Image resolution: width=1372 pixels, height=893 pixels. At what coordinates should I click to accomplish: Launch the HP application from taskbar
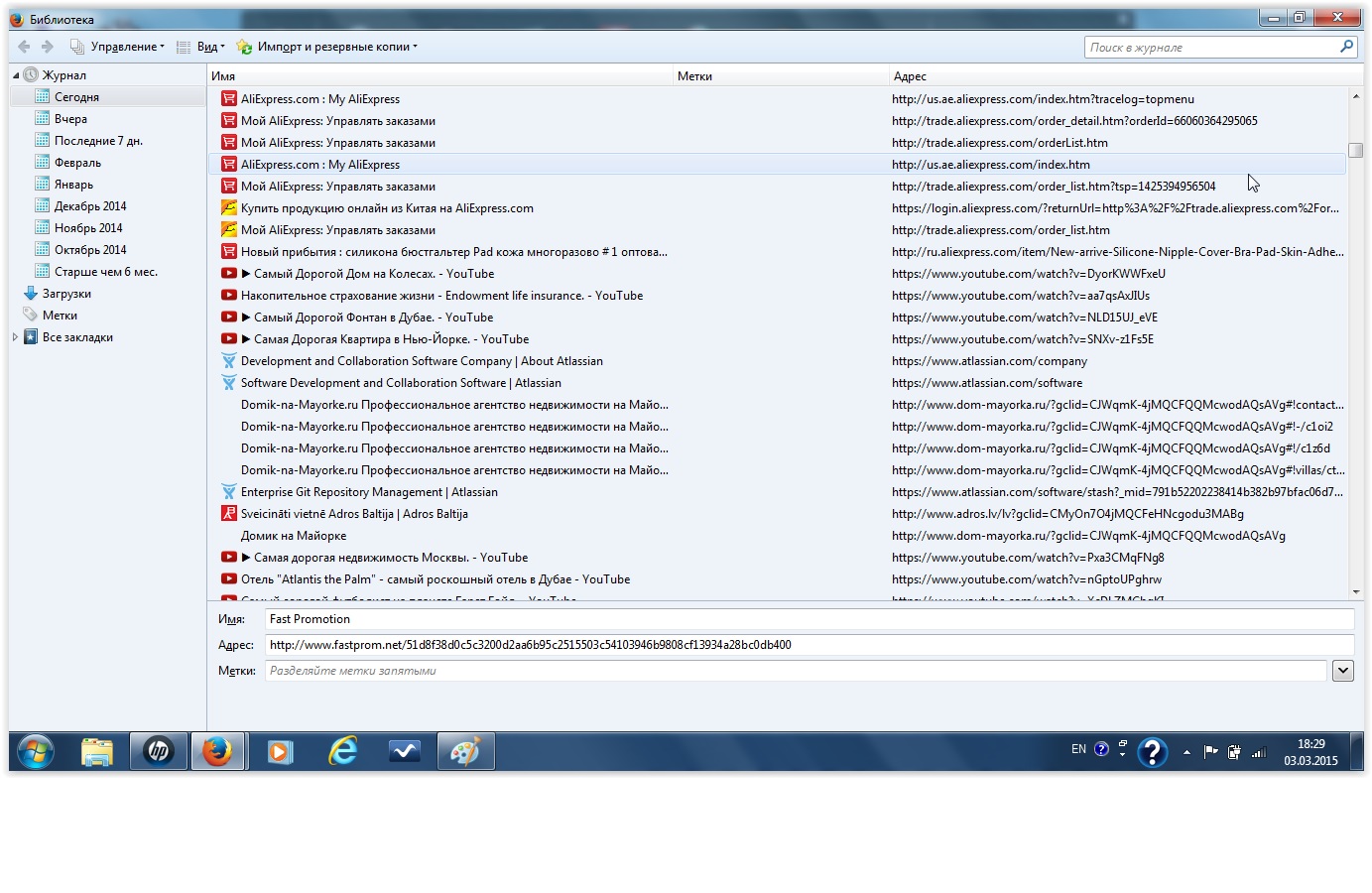point(158,752)
